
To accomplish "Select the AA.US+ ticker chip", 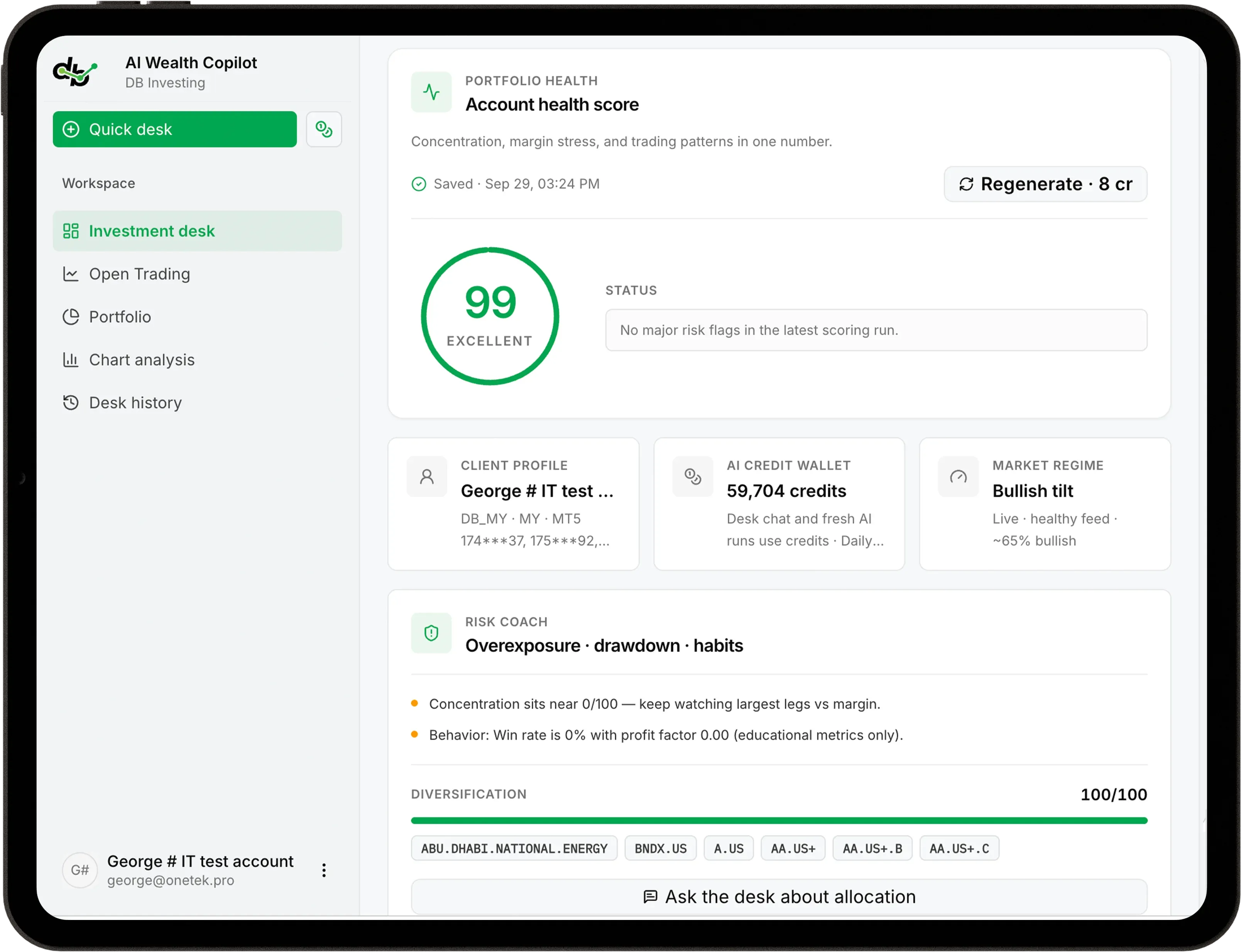I will [794, 849].
